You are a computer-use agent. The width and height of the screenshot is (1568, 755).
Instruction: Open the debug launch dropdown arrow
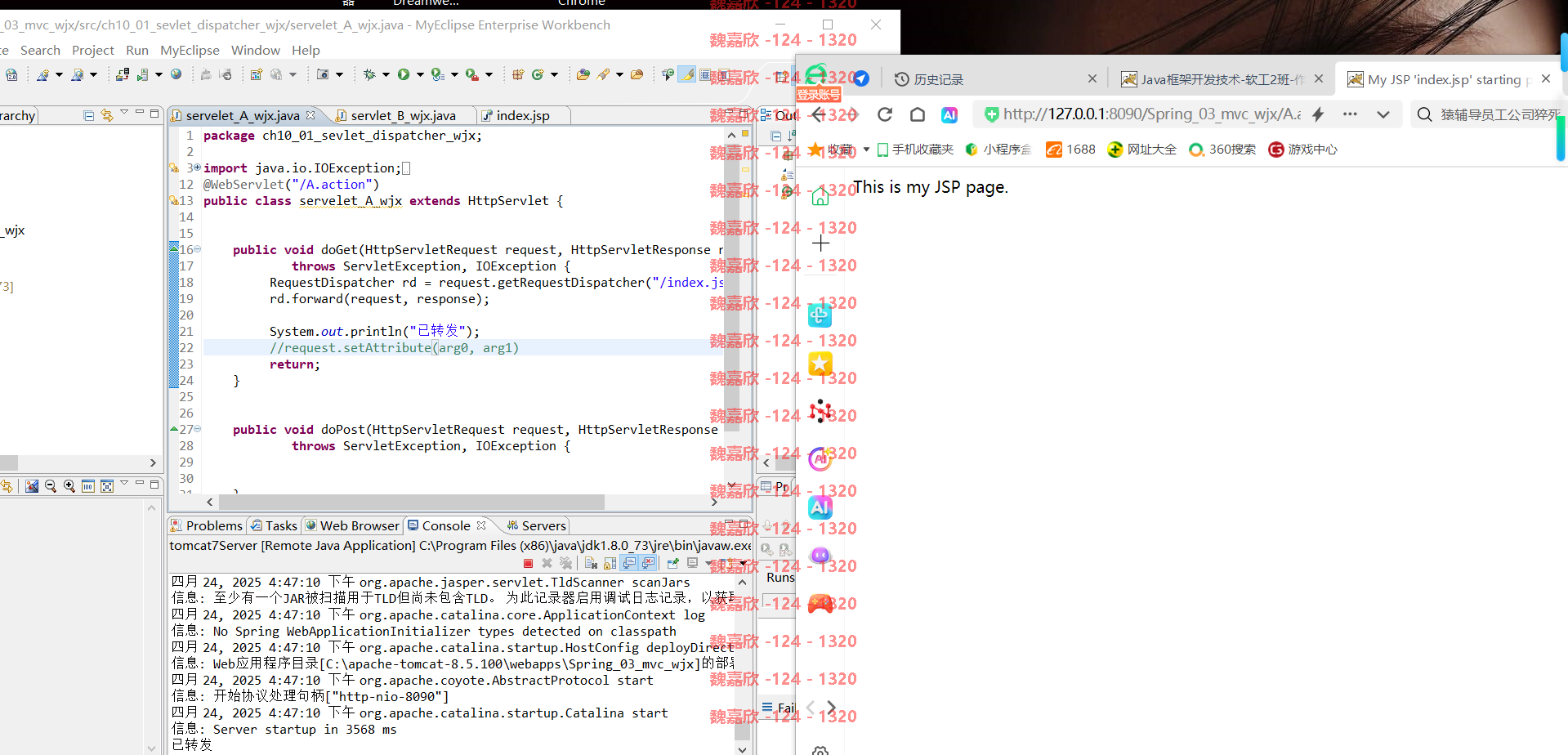point(386,74)
